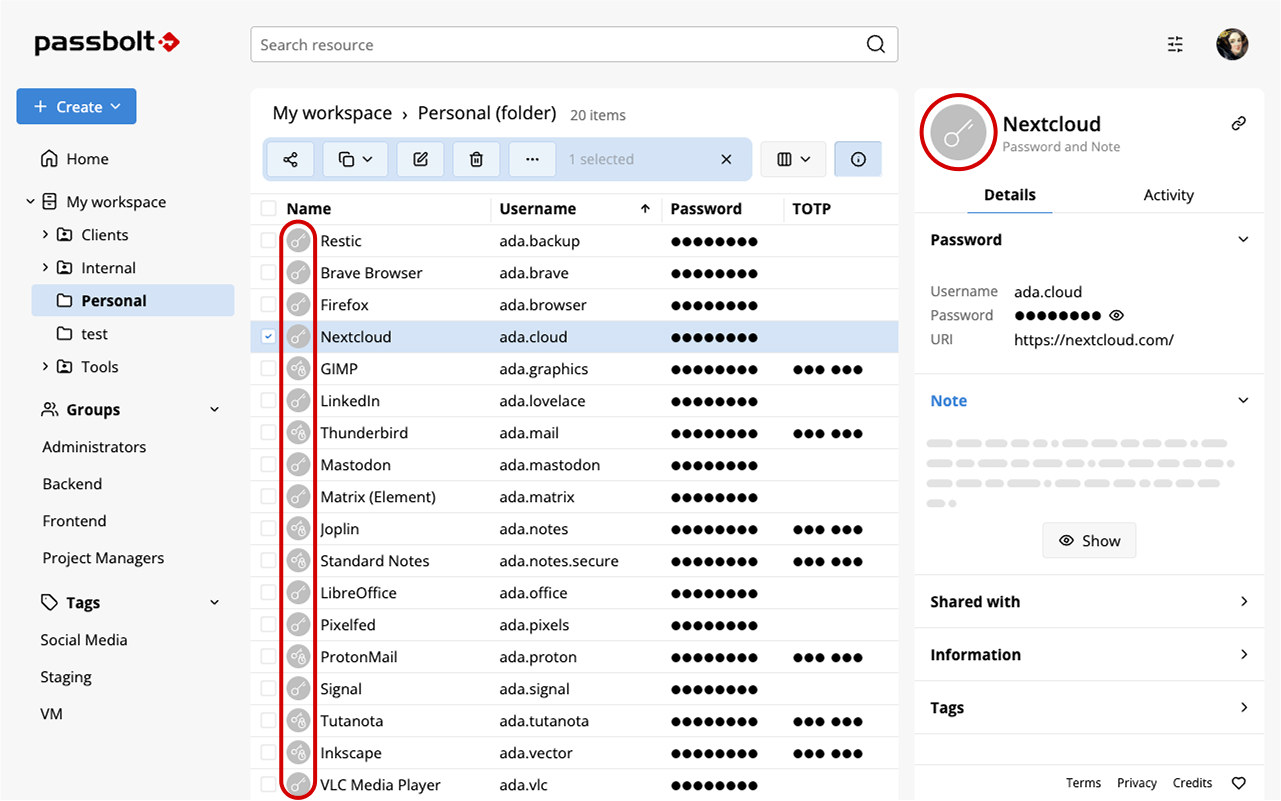Click the nextcloud.com URI link
Screen dimensions: 1281x801
point(1094,340)
